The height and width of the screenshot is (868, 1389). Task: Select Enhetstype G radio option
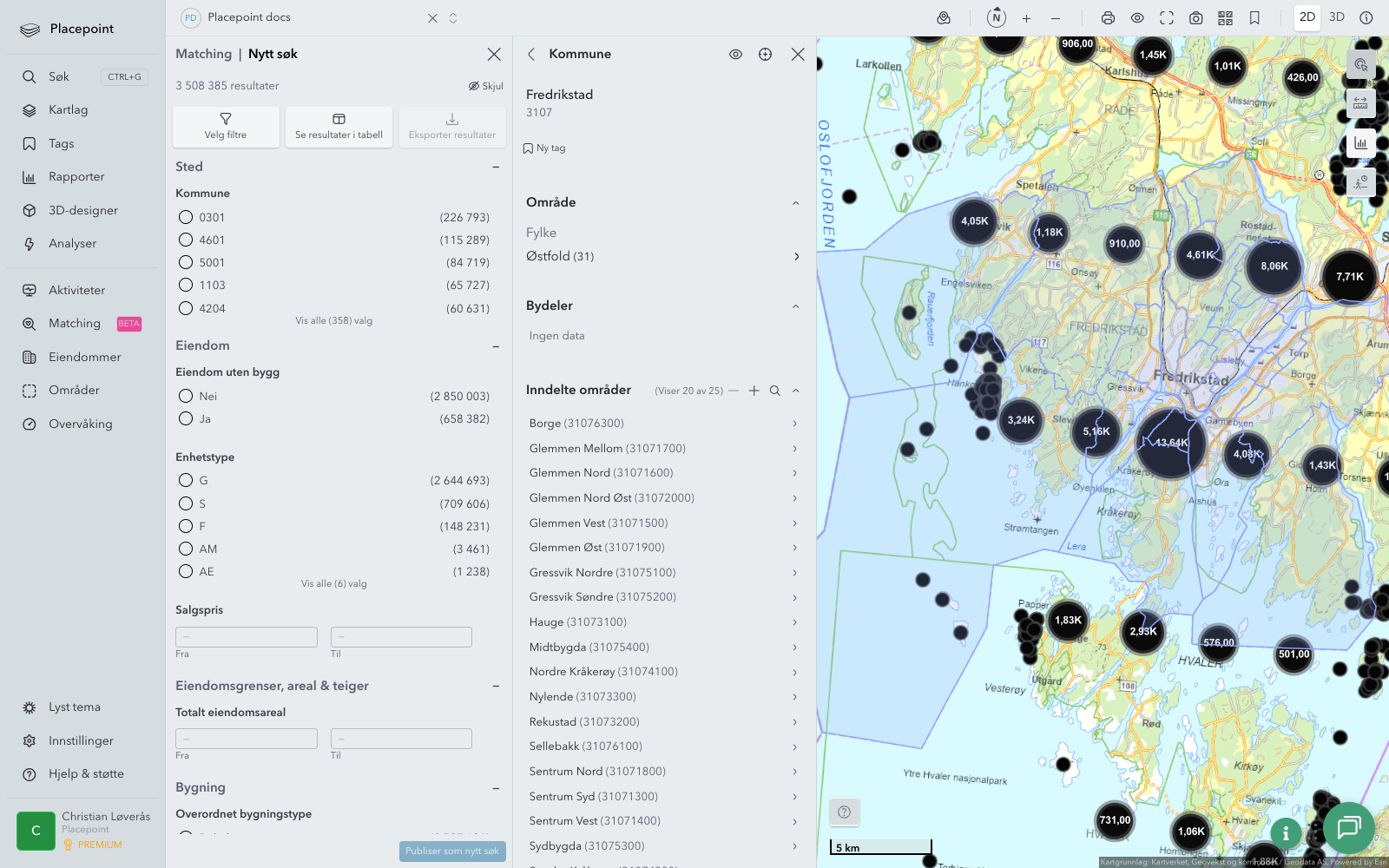(x=186, y=480)
